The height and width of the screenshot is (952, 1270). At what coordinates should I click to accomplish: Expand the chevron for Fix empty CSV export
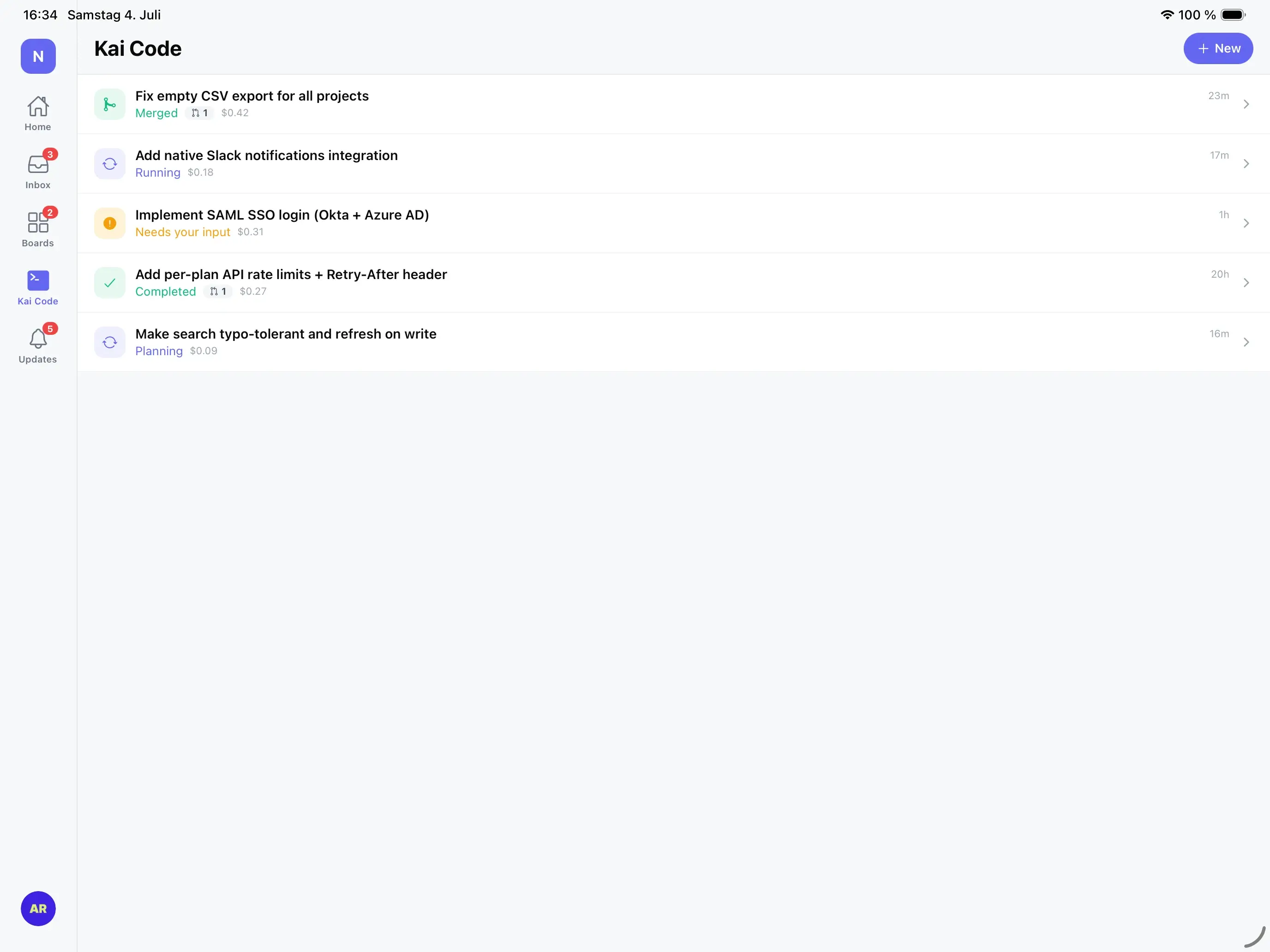coord(1246,104)
